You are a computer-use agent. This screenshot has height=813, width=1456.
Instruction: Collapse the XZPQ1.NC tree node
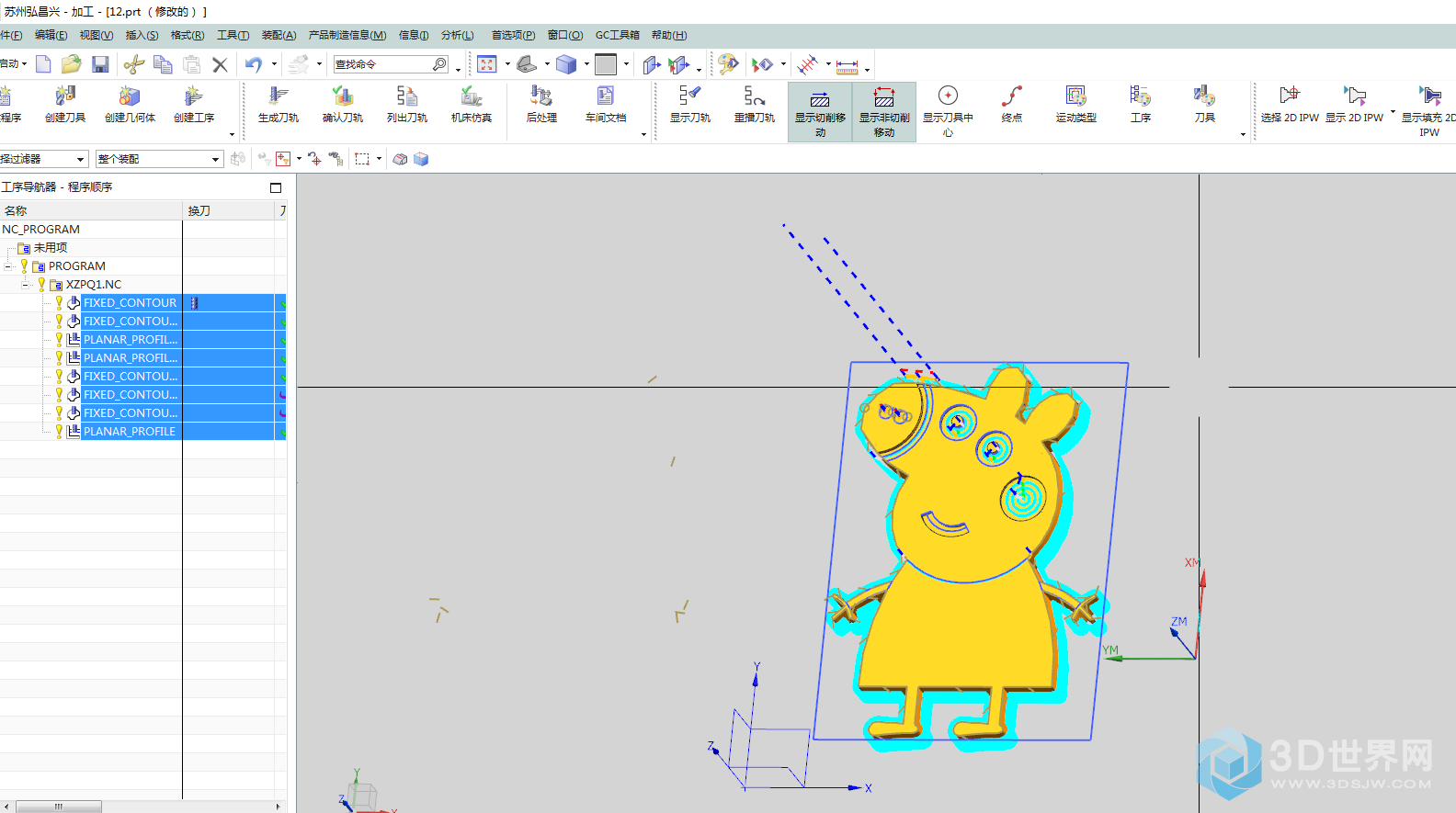pos(26,285)
